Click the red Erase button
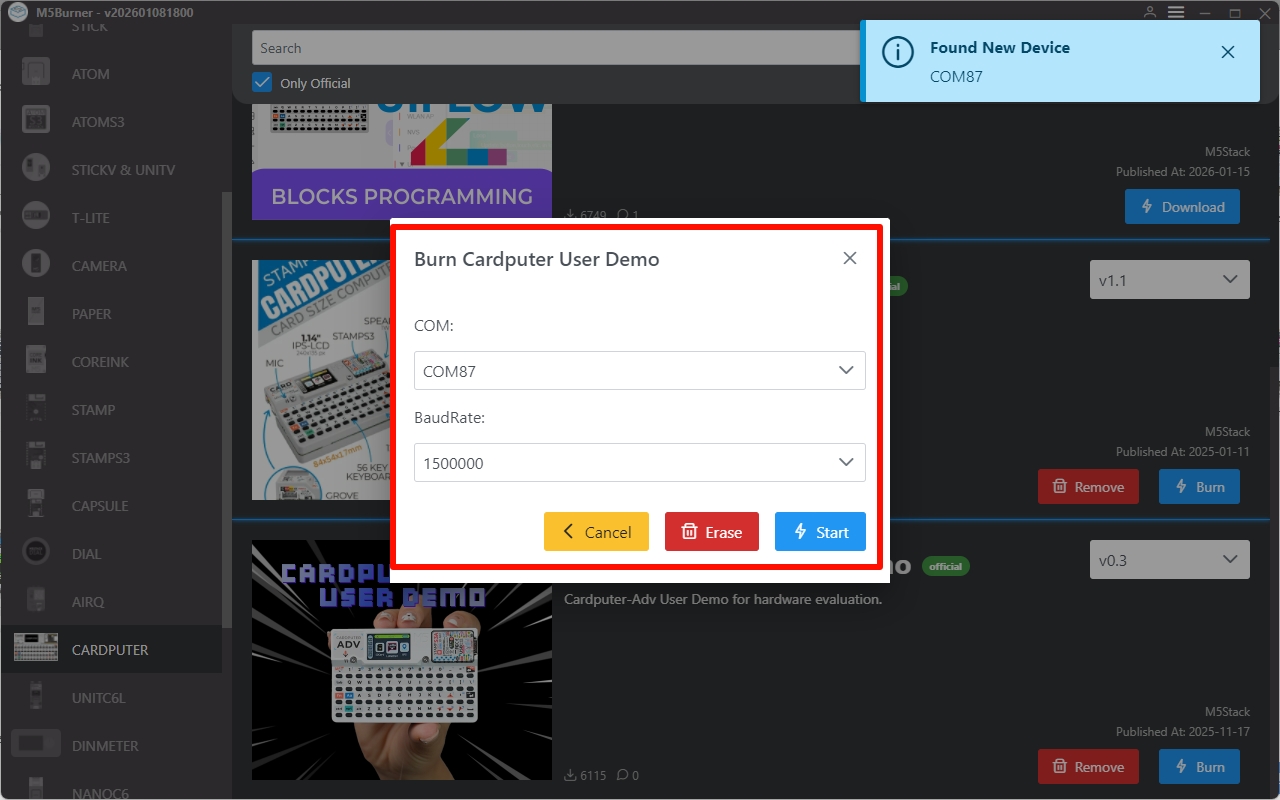Image resolution: width=1280 pixels, height=800 pixels. click(x=711, y=532)
